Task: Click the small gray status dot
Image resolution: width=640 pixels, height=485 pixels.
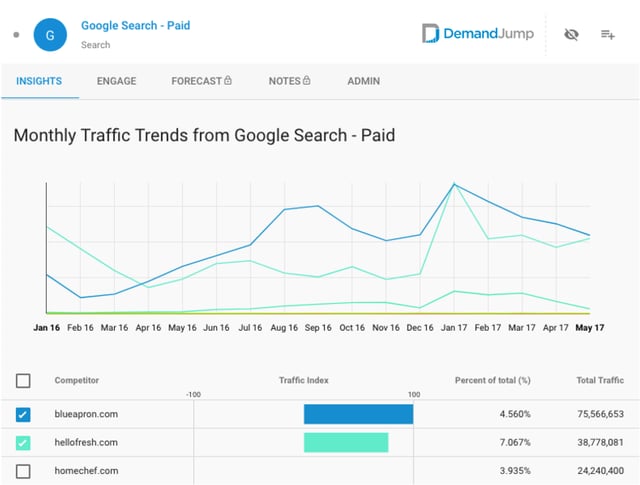Action: click(16, 35)
